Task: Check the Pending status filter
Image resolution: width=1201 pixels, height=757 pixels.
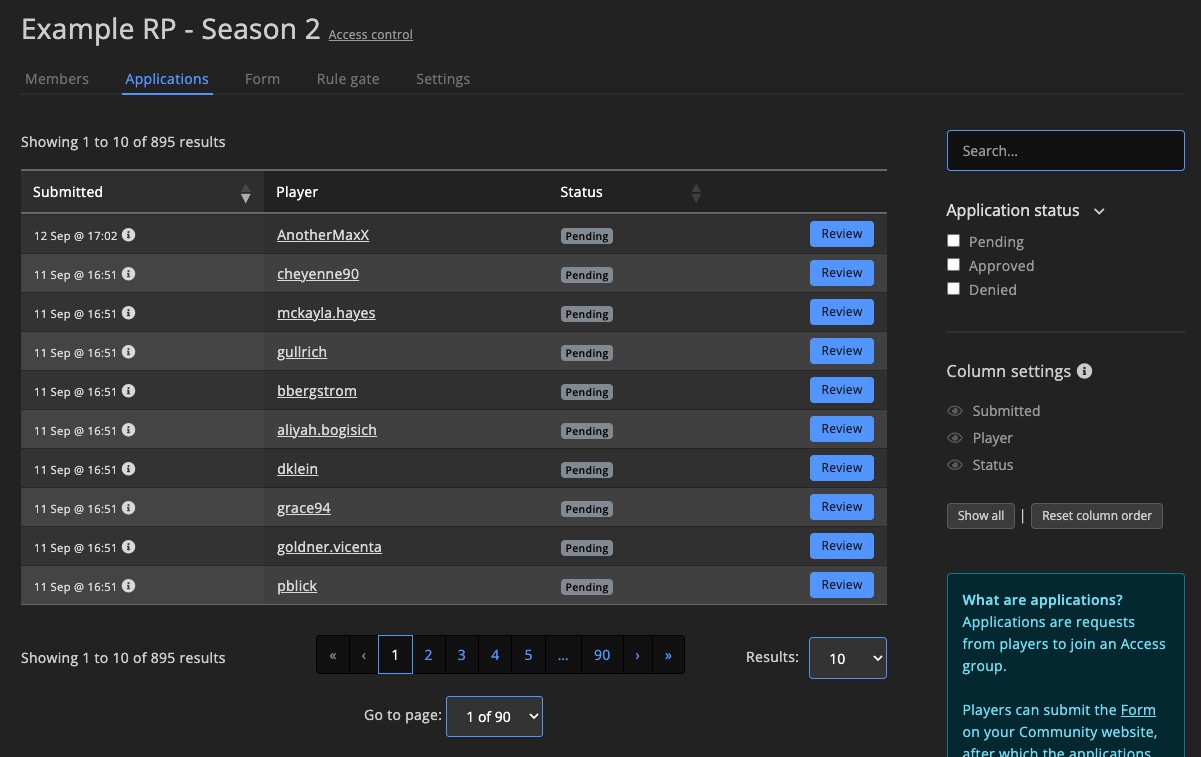Action: coord(954,241)
